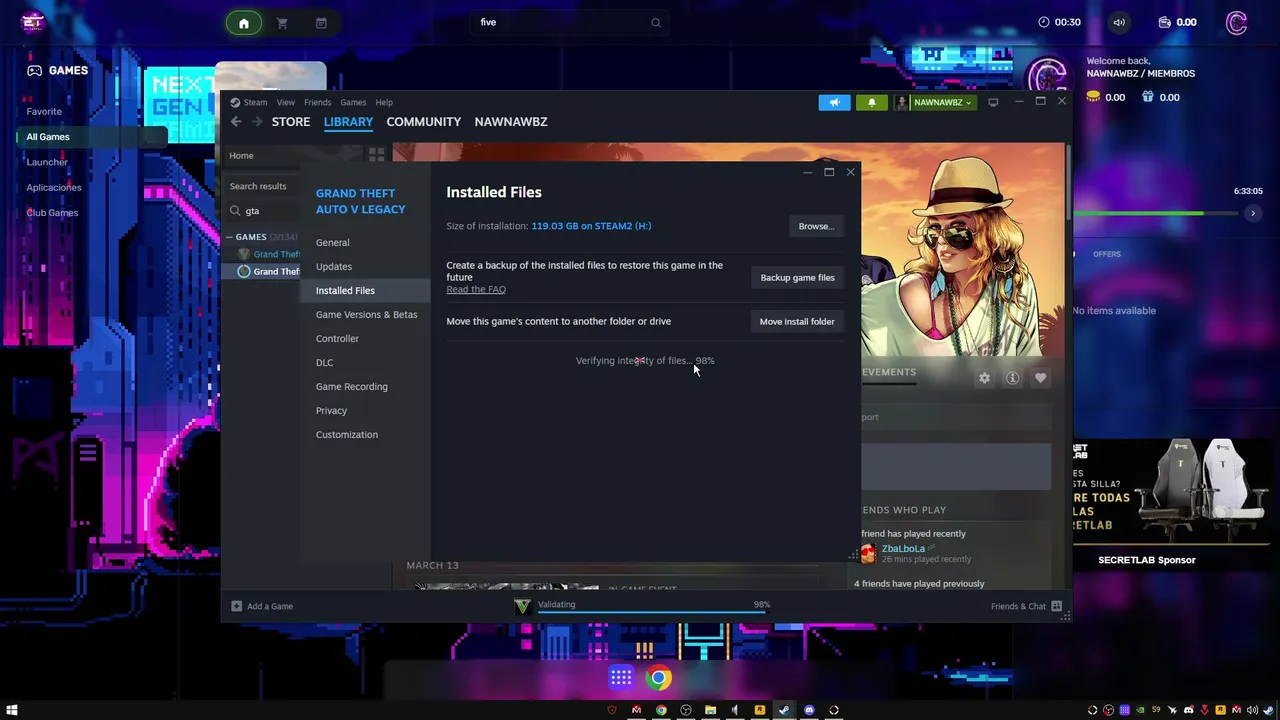Click the Browse... button
This screenshot has width=1280, height=720.
pos(816,226)
